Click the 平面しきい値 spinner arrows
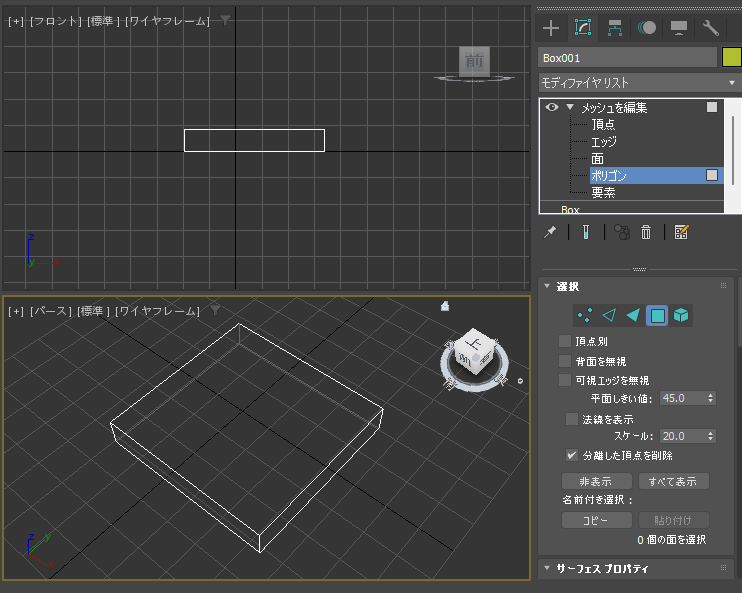742x593 pixels. click(x=710, y=398)
